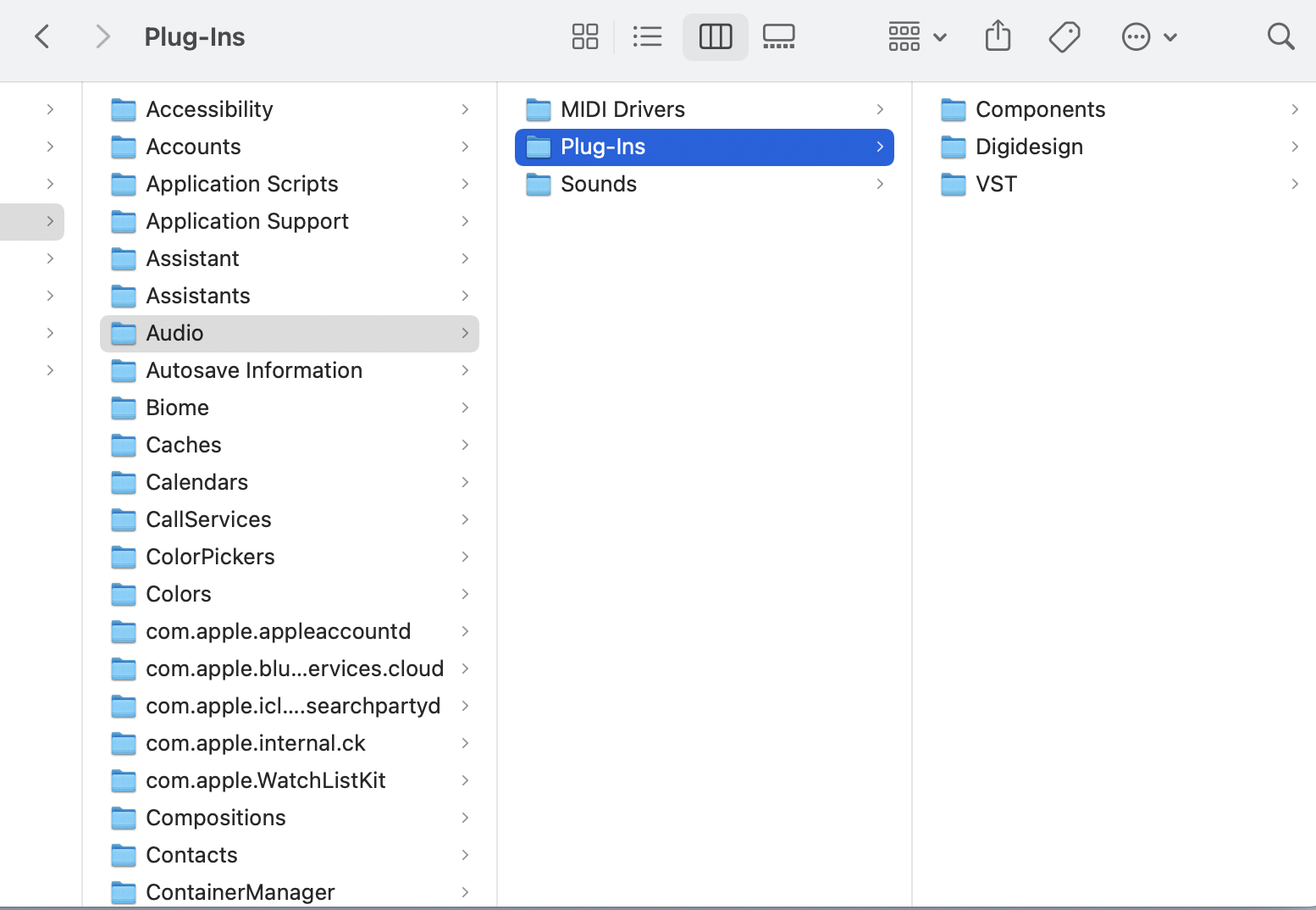Click the Caches folder icon
The width and height of the screenshot is (1316, 910).
(124, 445)
